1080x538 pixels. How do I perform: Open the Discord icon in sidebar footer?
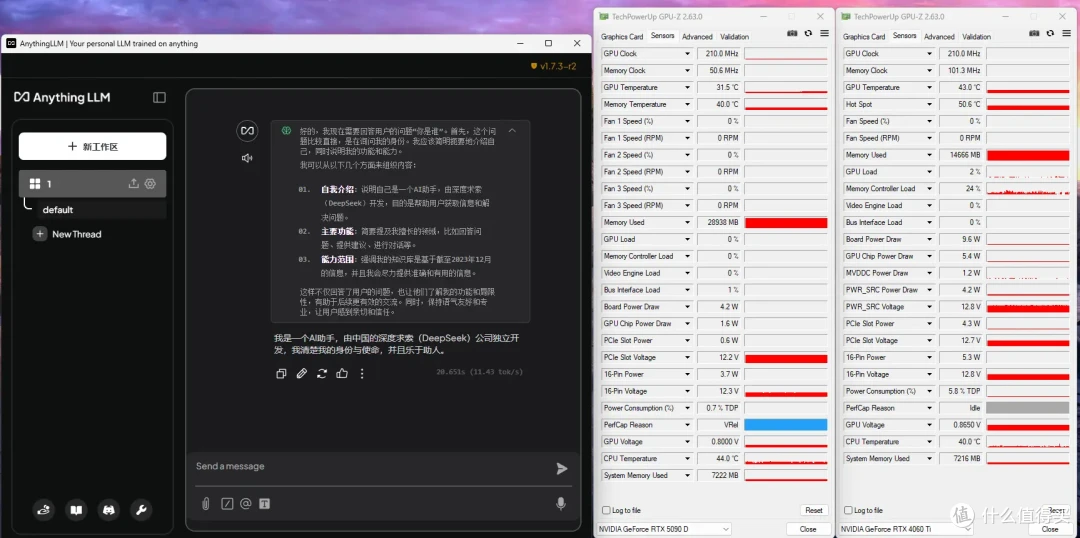108,510
